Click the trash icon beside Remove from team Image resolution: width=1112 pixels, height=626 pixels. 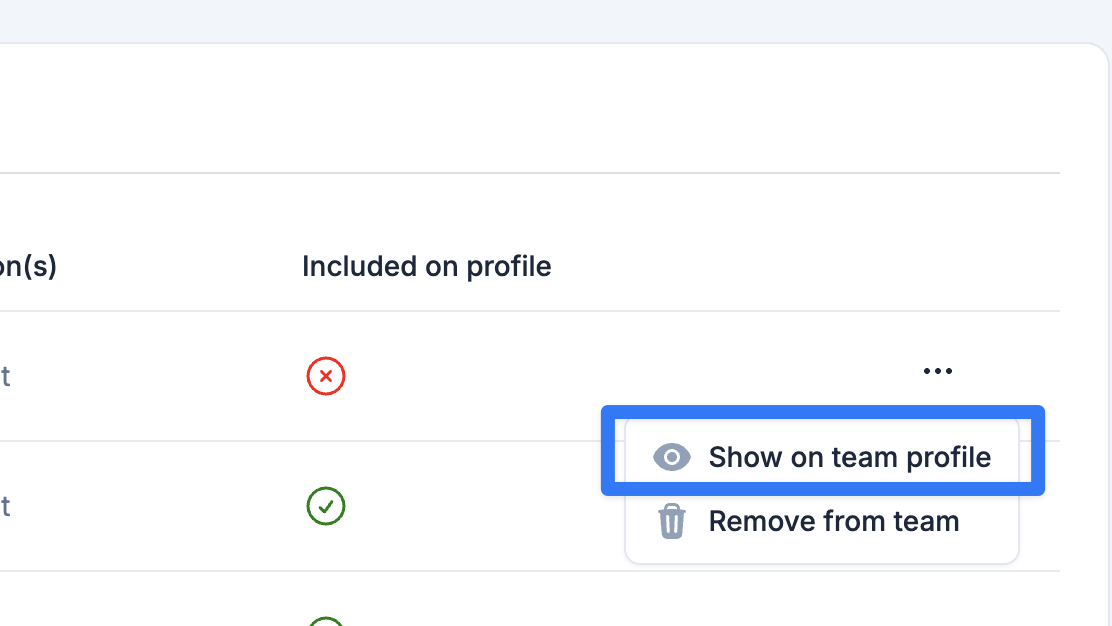pos(672,521)
